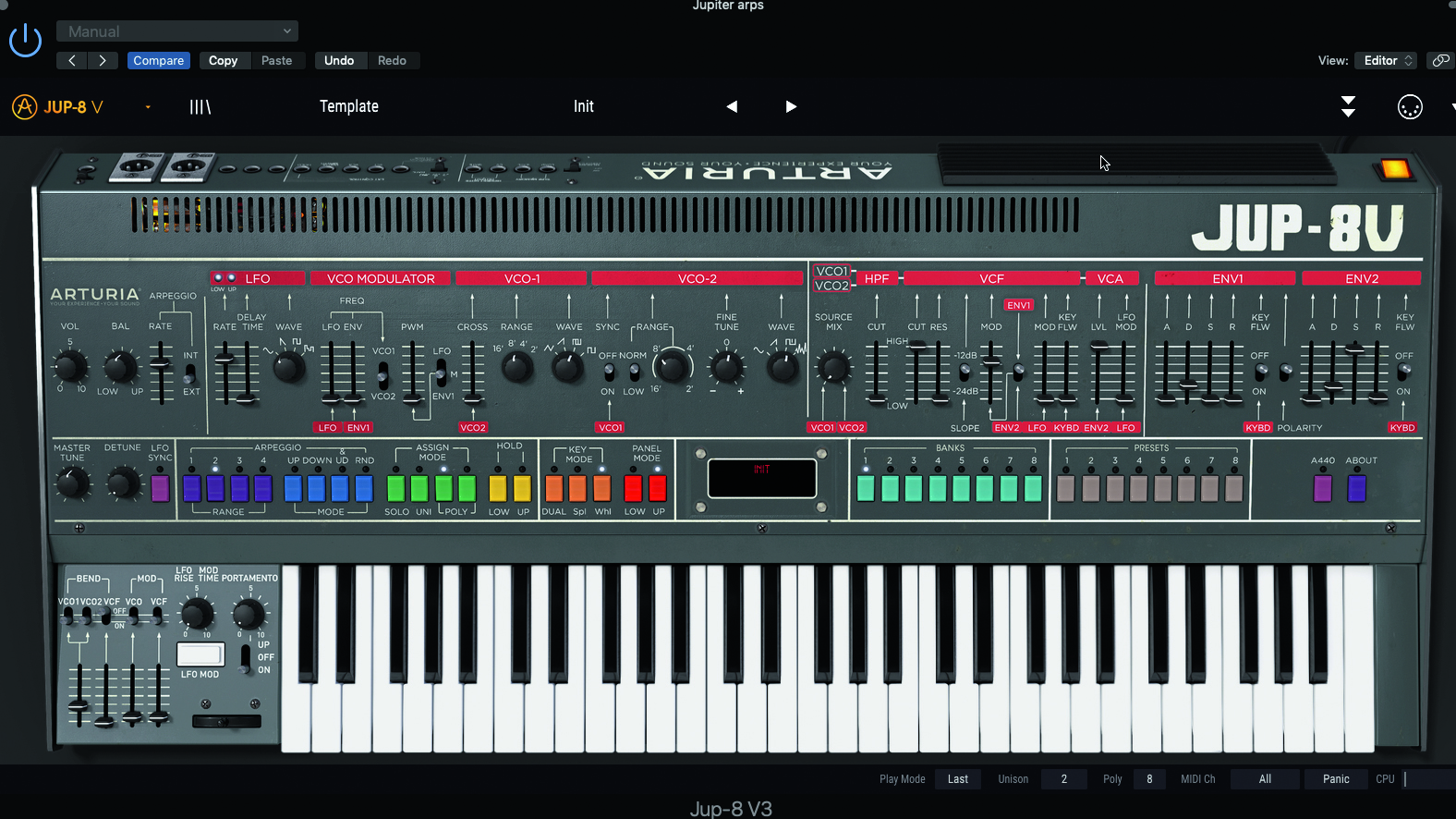1456x819 pixels.
Task: Open the preset browser library icon
Action: pos(200,107)
